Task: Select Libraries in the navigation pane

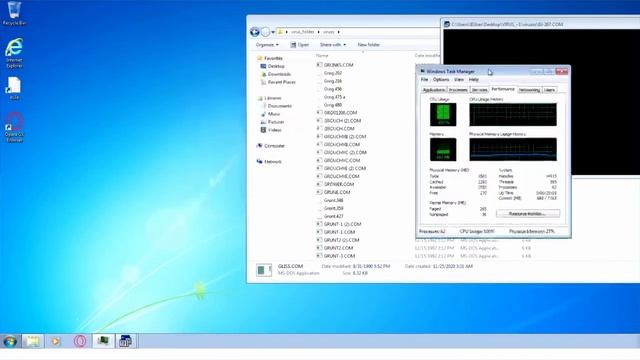Action: 273,98
